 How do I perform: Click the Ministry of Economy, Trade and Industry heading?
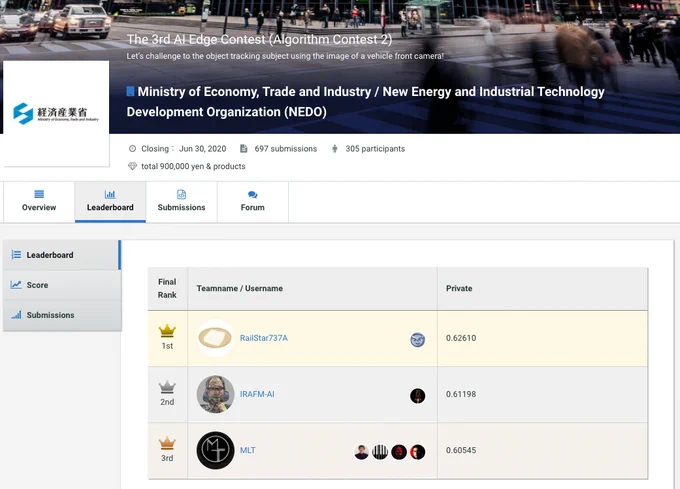(x=365, y=102)
